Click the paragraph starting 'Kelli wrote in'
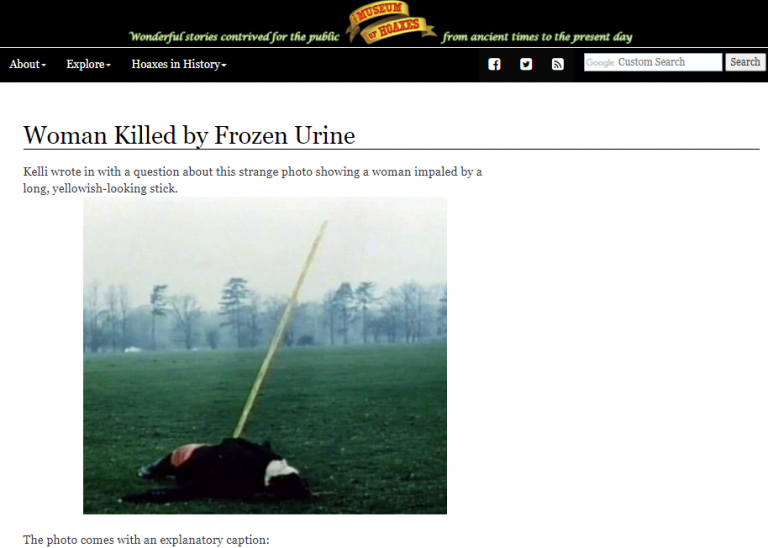 [x=253, y=180]
